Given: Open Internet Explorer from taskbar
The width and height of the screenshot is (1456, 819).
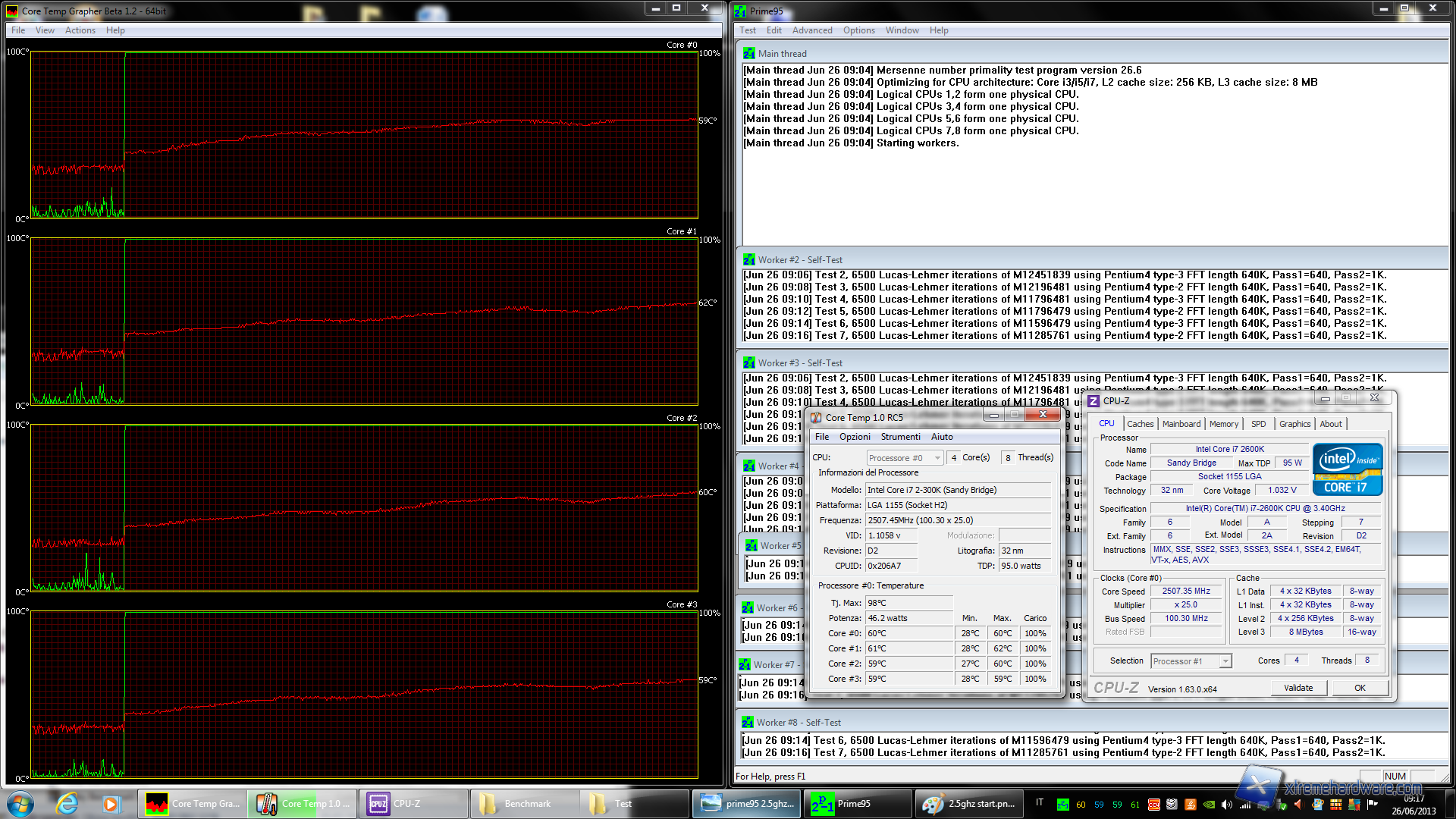Looking at the screenshot, I should coord(67,803).
